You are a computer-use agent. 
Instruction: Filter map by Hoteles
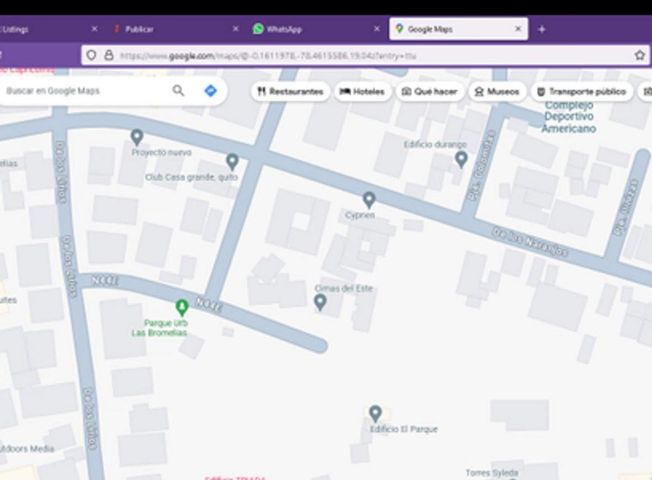(362, 92)
